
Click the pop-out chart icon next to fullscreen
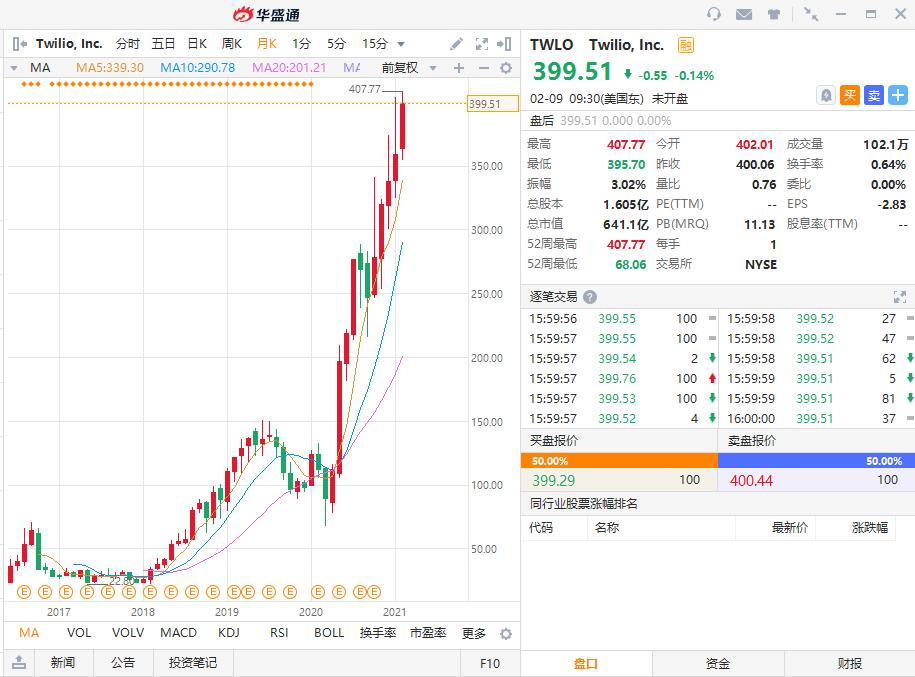point(505,45)
